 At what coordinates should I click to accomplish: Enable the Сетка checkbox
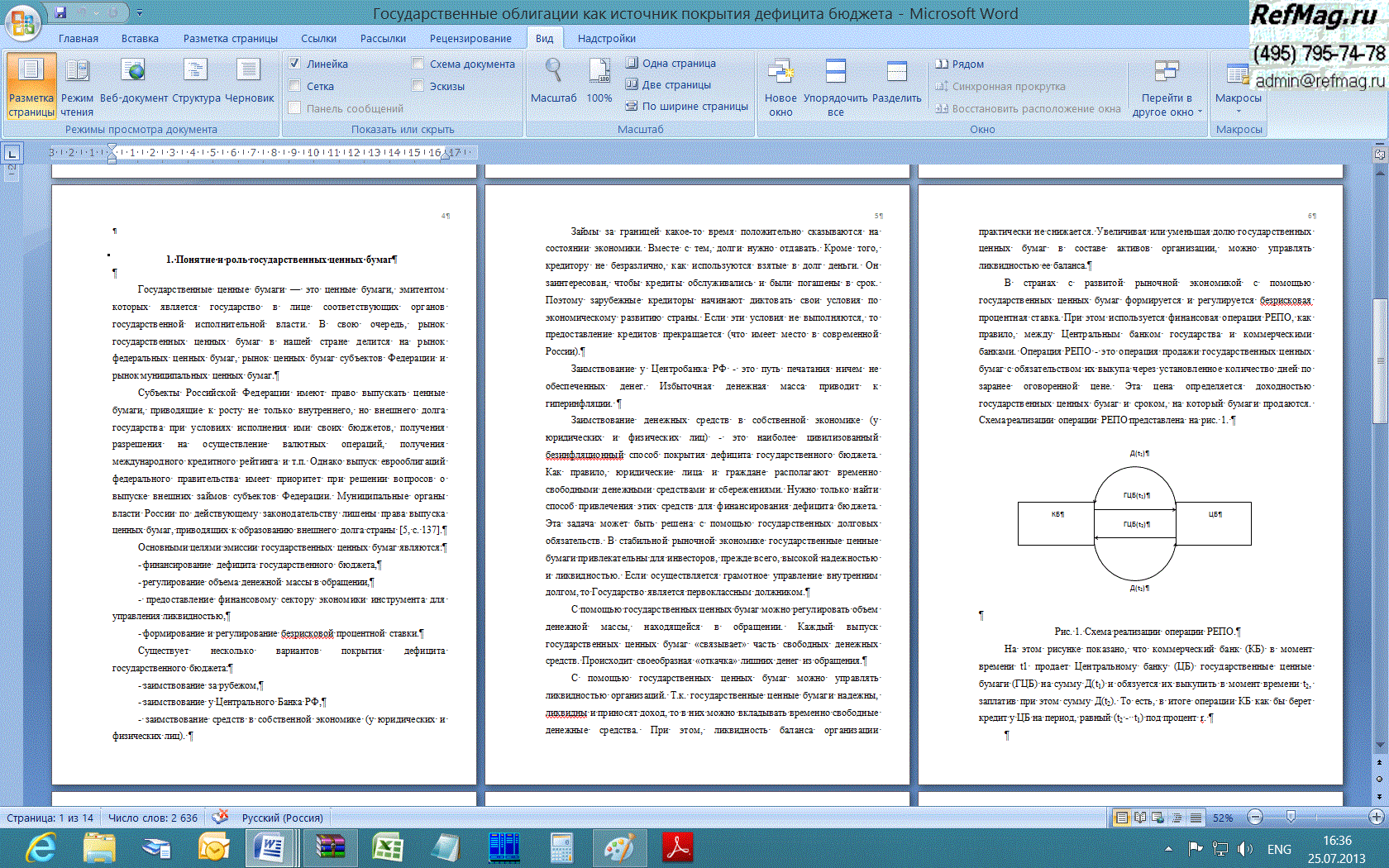click(294, 86)
